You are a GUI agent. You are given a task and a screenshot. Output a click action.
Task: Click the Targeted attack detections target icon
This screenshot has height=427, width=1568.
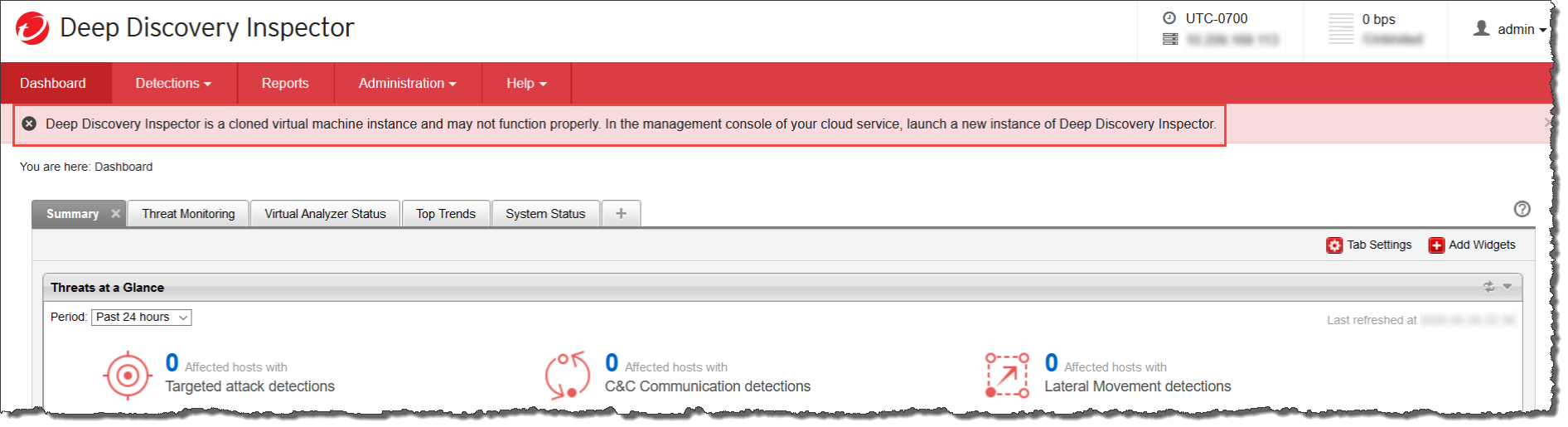click(x=128, y=376)
